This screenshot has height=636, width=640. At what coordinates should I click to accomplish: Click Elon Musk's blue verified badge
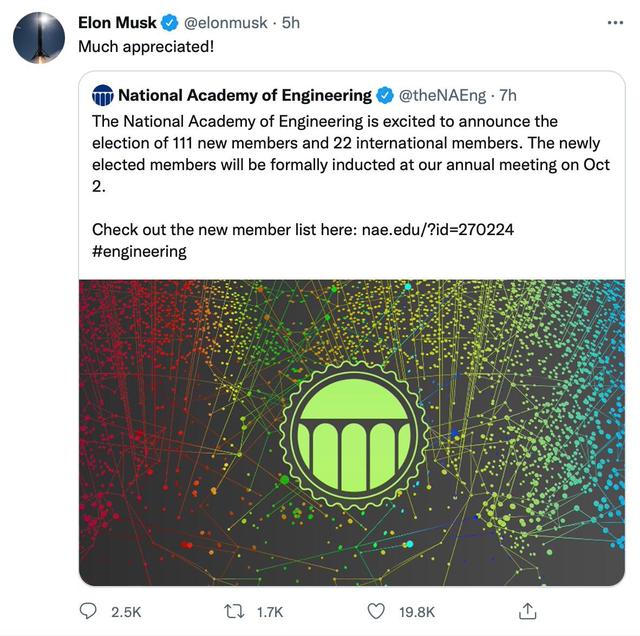pos(169,23)
